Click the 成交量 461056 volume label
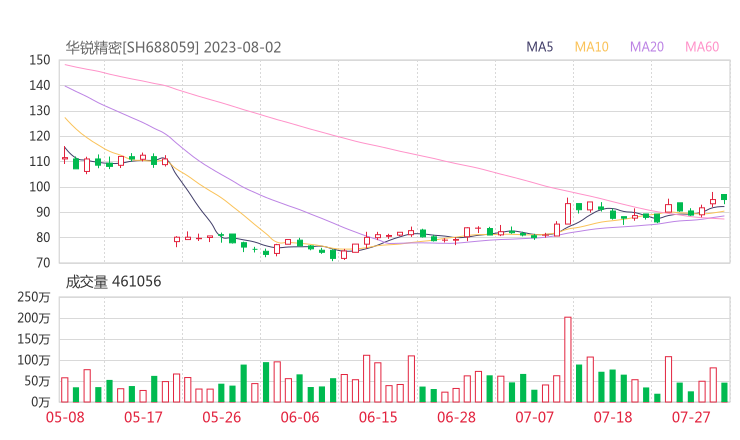Screen dimensions: 740x440 tap(113, 282)
